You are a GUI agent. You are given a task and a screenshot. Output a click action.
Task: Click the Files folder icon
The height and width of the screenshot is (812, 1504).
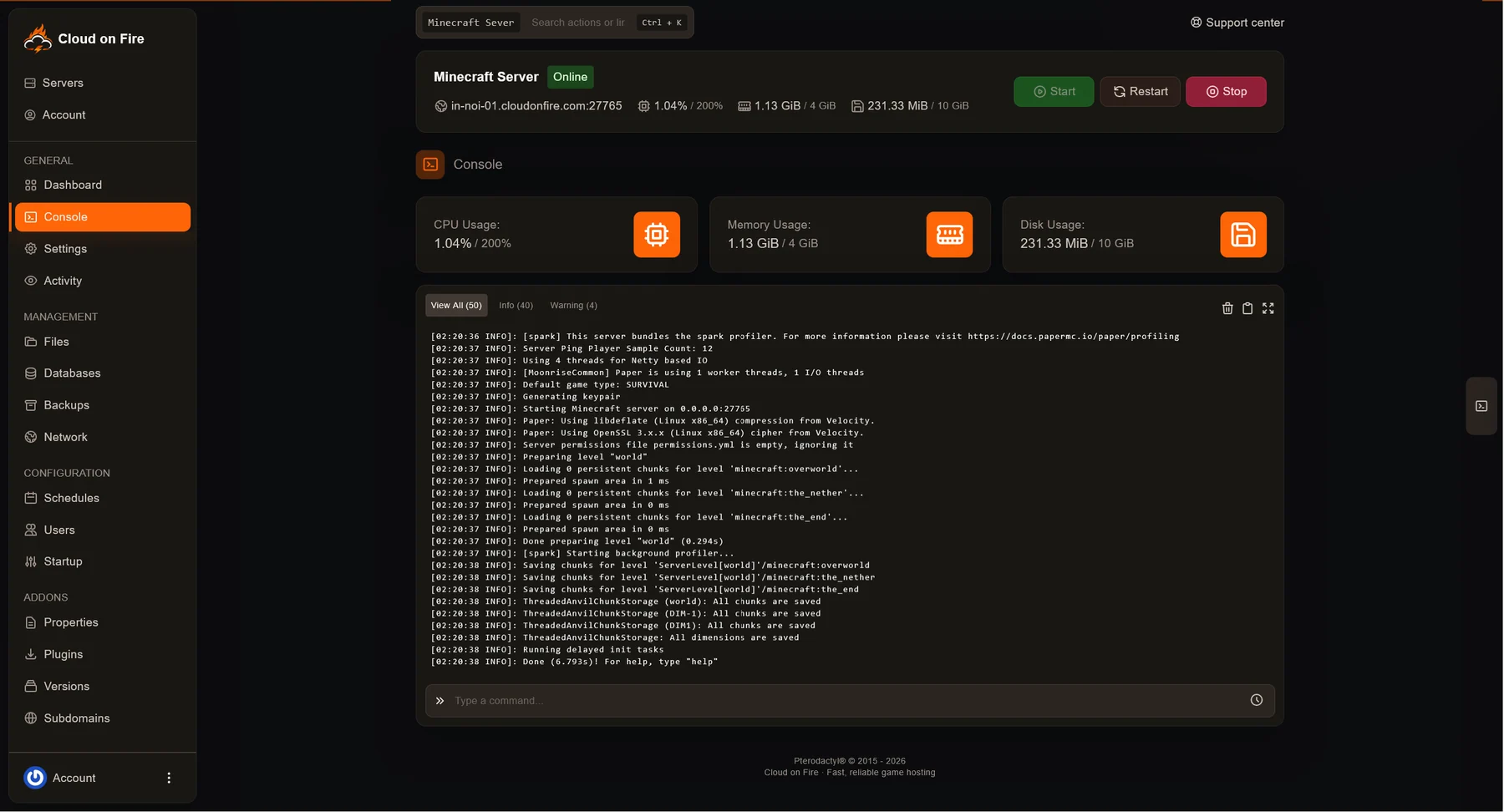[31, 342]
